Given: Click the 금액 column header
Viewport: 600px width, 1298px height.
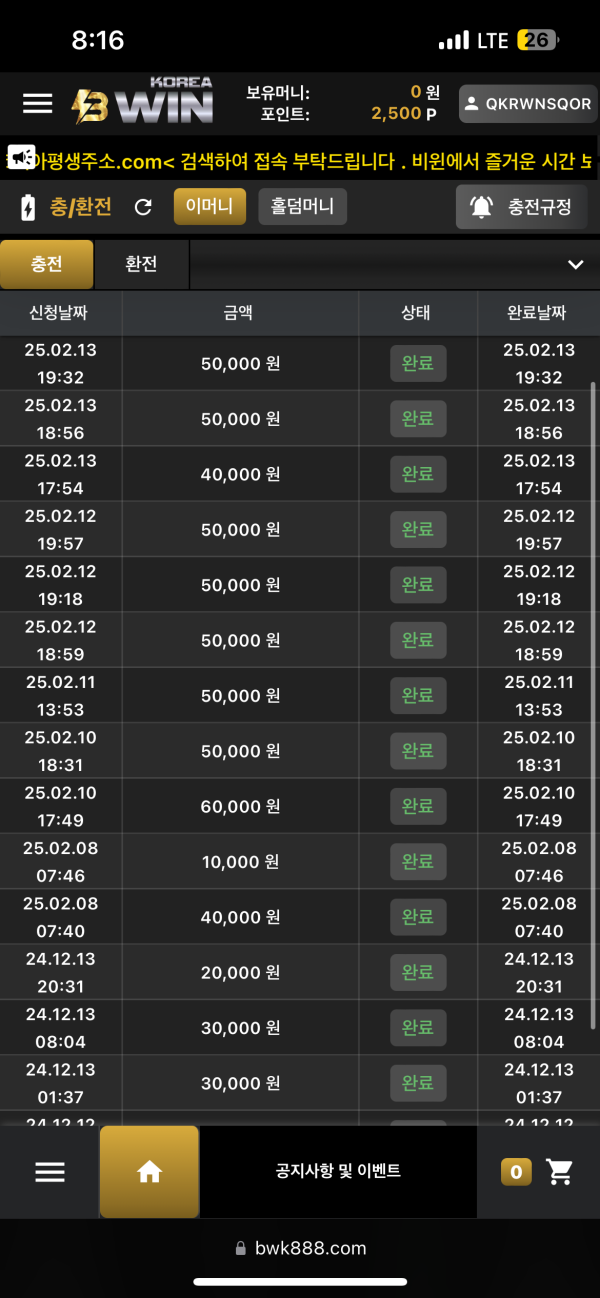Looking at the screenshot, I should [239, 313].
